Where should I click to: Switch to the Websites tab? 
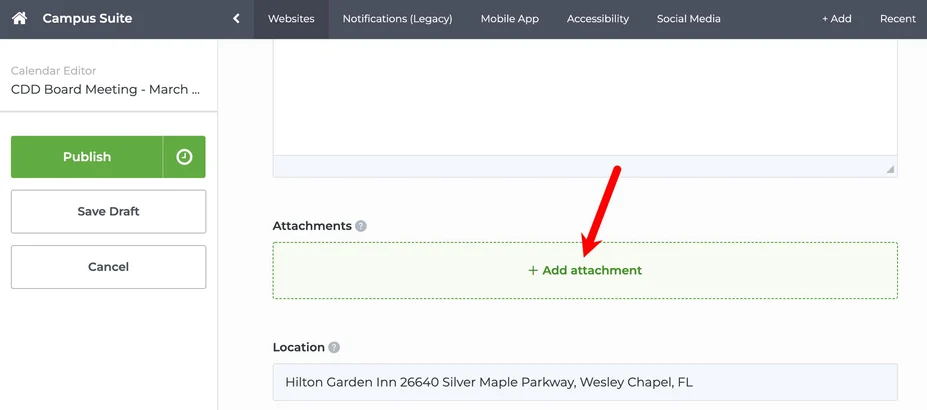click(x=291, y=19)
